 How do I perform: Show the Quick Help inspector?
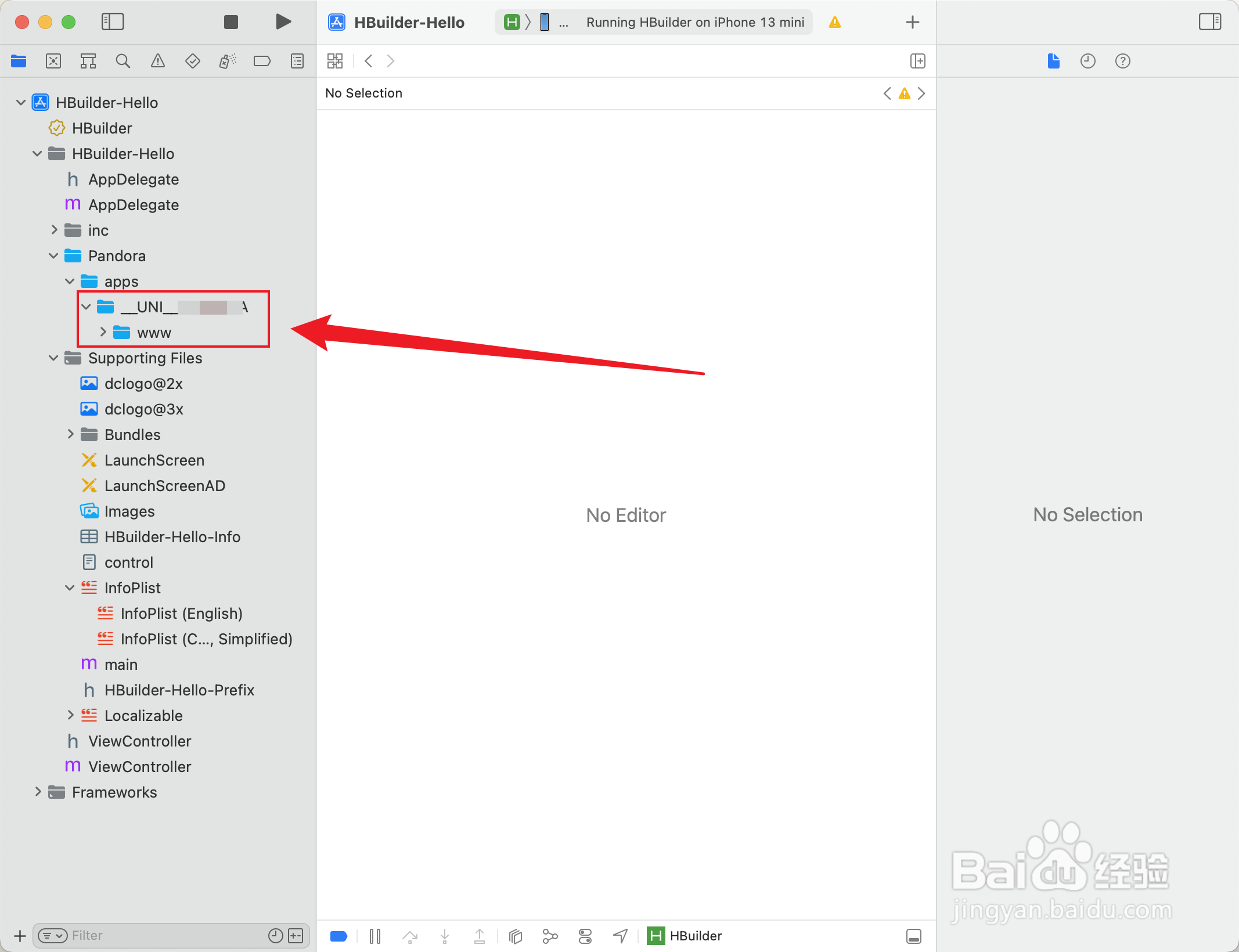pyautogui.click(x=1123, y=61)
